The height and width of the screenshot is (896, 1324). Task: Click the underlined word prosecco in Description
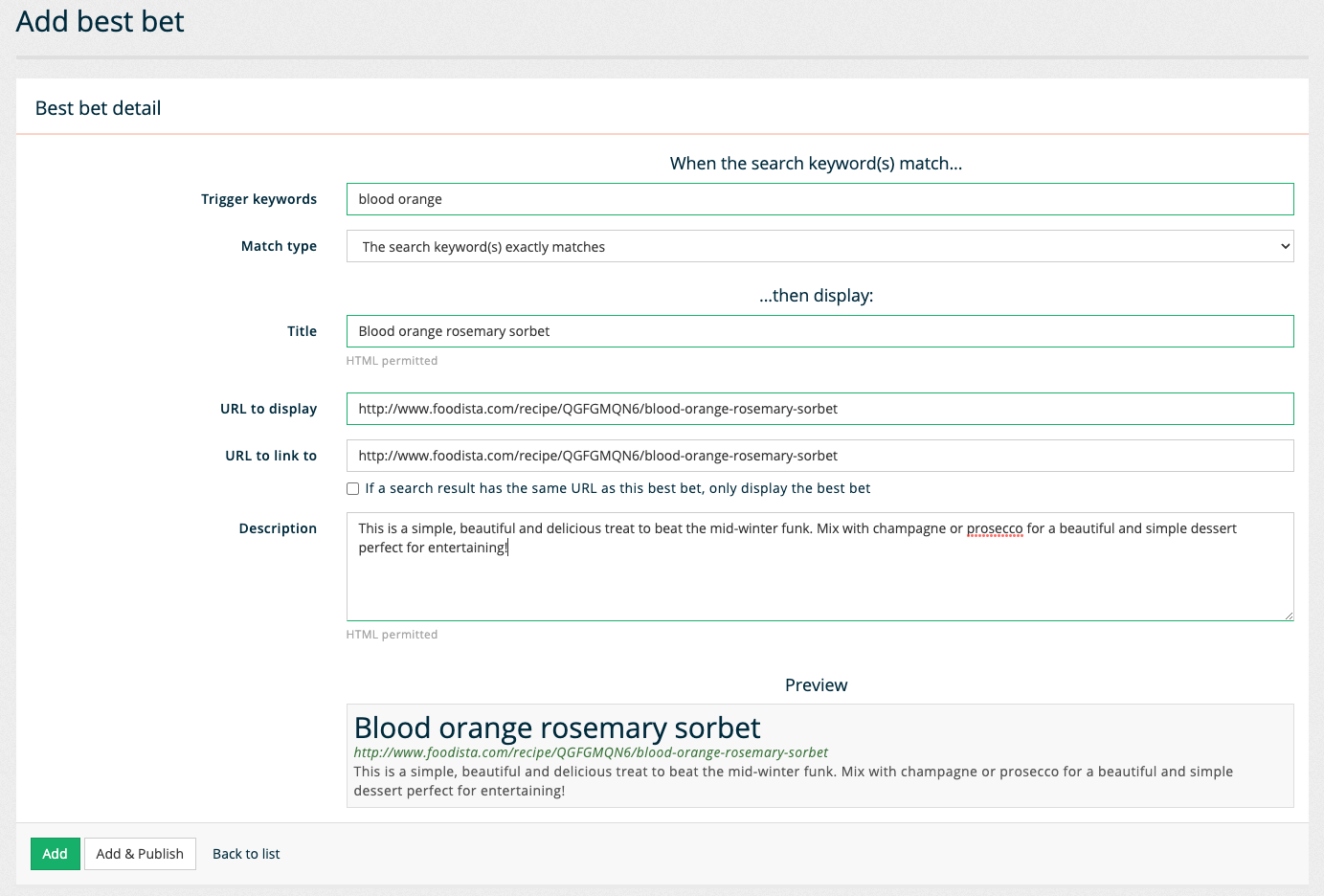tap(995, 528)
